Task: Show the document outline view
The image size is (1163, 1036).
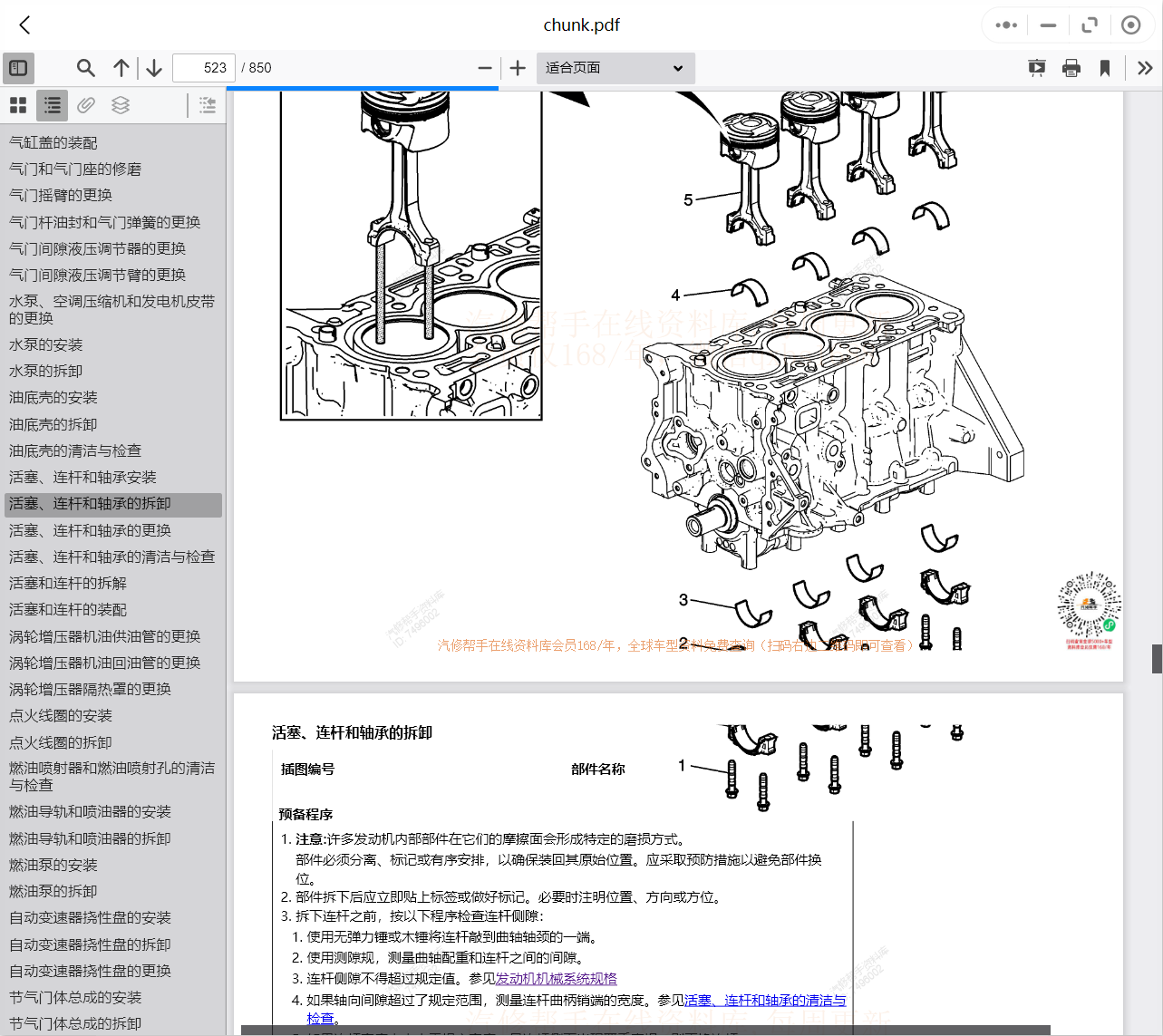Action: [x=51, y=104]
